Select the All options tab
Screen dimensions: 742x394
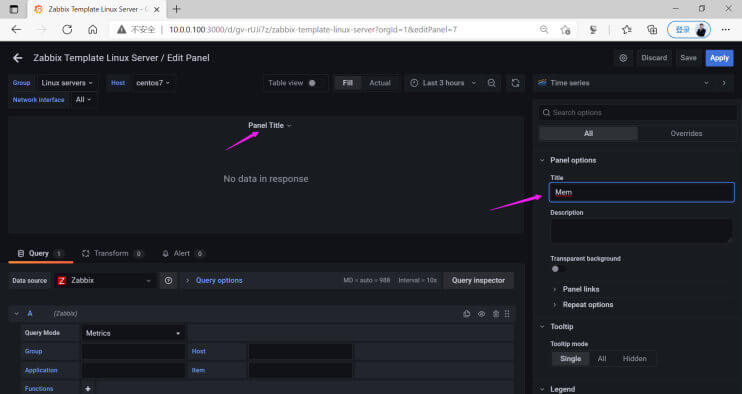point(588,133)
